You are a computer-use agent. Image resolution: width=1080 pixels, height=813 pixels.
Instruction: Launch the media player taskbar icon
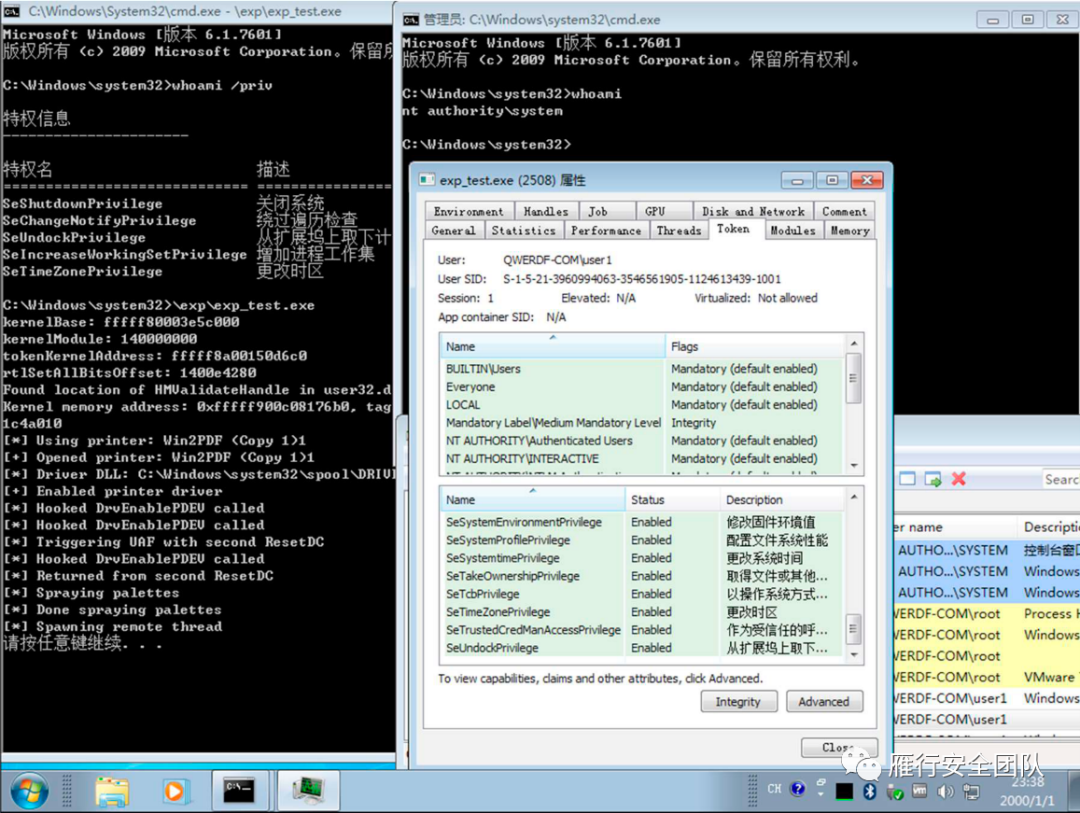(x=174, y=791)
